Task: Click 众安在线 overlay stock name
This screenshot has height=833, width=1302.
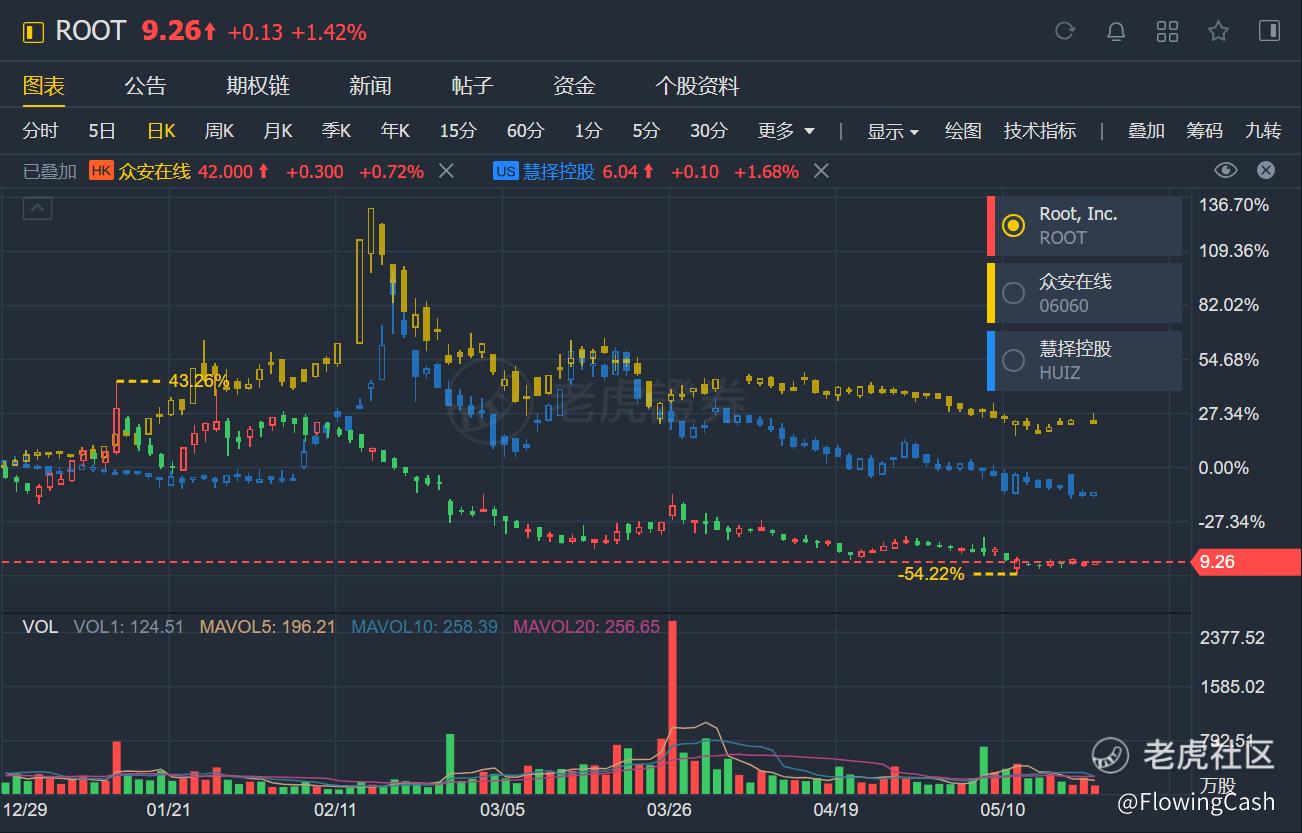Action: (154, 171)
